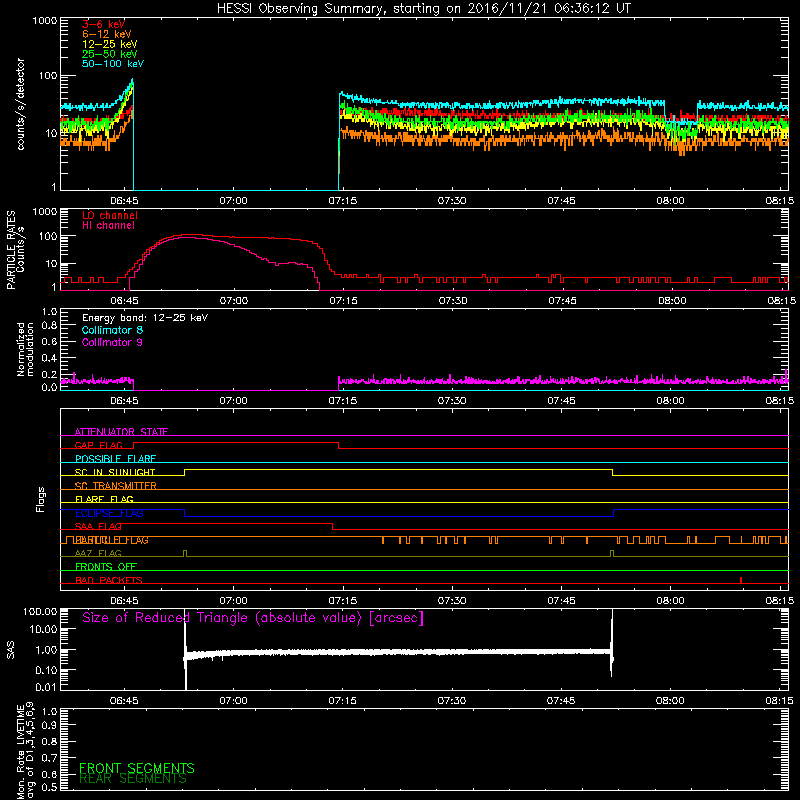Select the "GAP FLAG" label

(98, 445)
